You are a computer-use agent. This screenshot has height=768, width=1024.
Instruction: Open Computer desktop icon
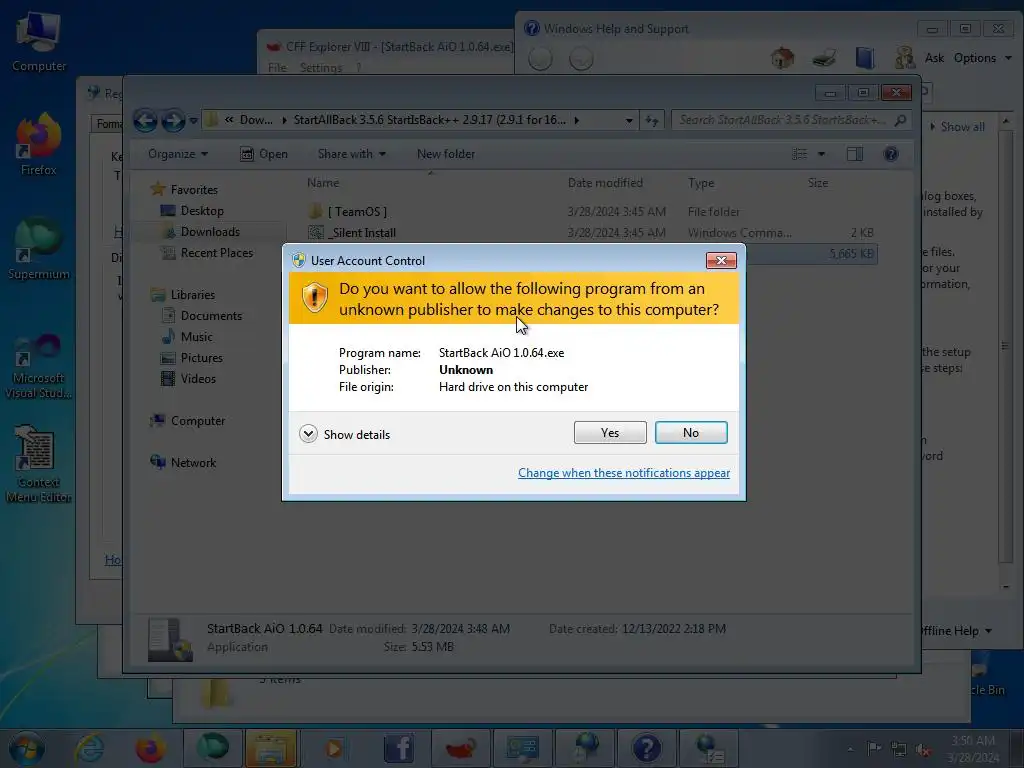pyautogui.click(x=39, y=43)
